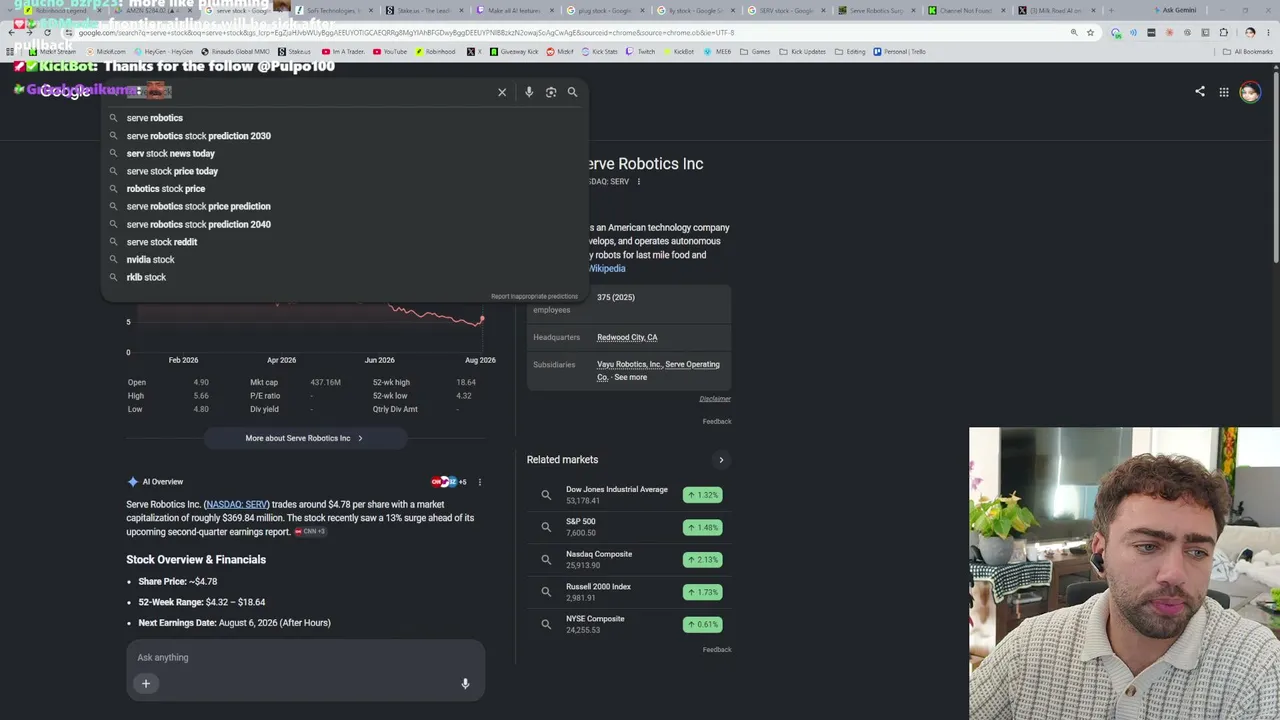Open 'Vayu Robotics, Inc.' subsidiary link

coord(630,364)
